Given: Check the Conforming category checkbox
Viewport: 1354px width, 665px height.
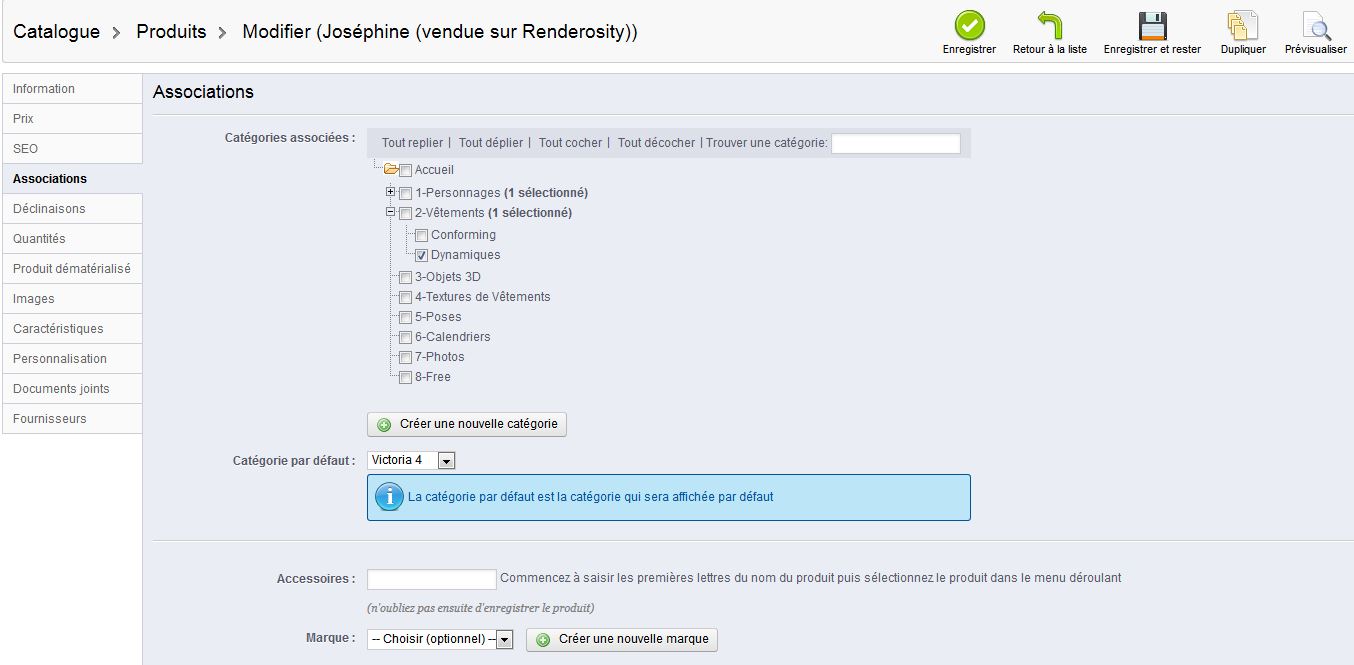Looking at the screenshot, I should pos(422,236).
